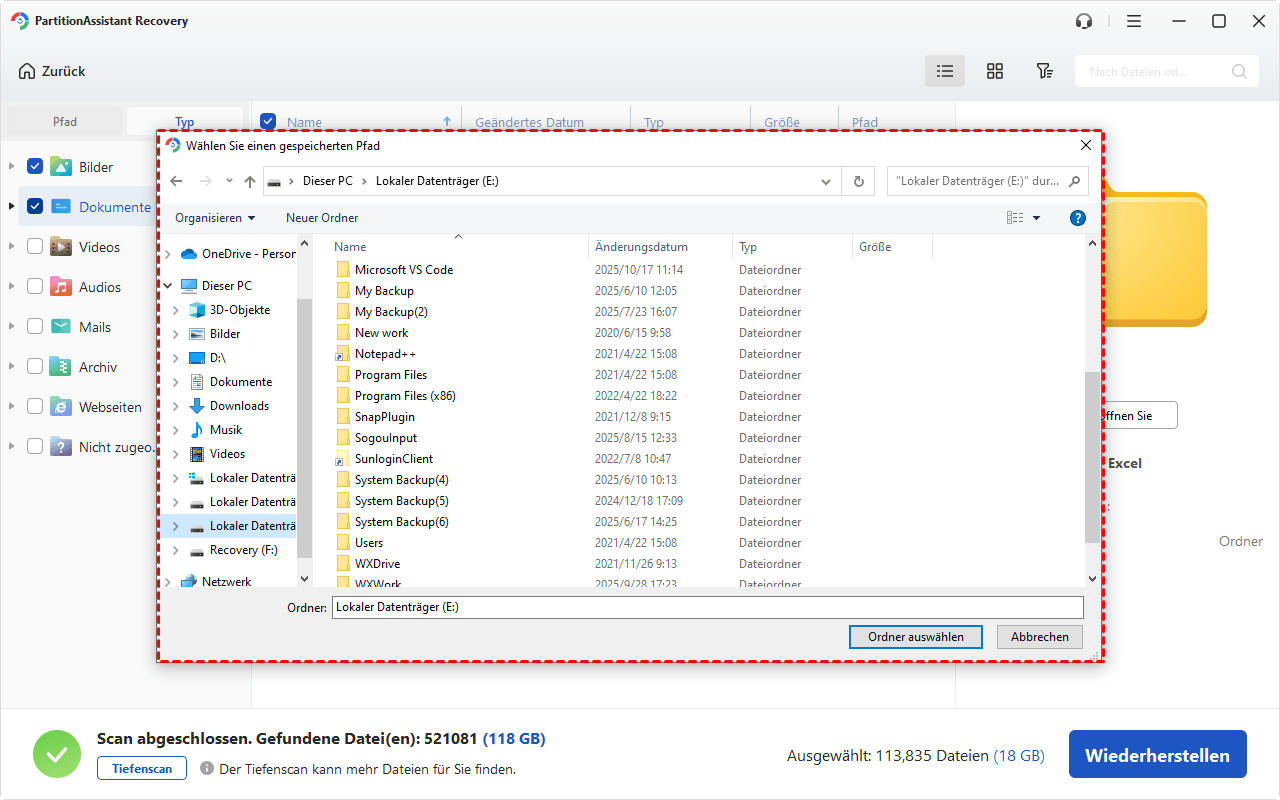Click the info icon beside the Tiefenscan hint
Viewport: 1280px width, 800px height.
[x=207, y=769]
